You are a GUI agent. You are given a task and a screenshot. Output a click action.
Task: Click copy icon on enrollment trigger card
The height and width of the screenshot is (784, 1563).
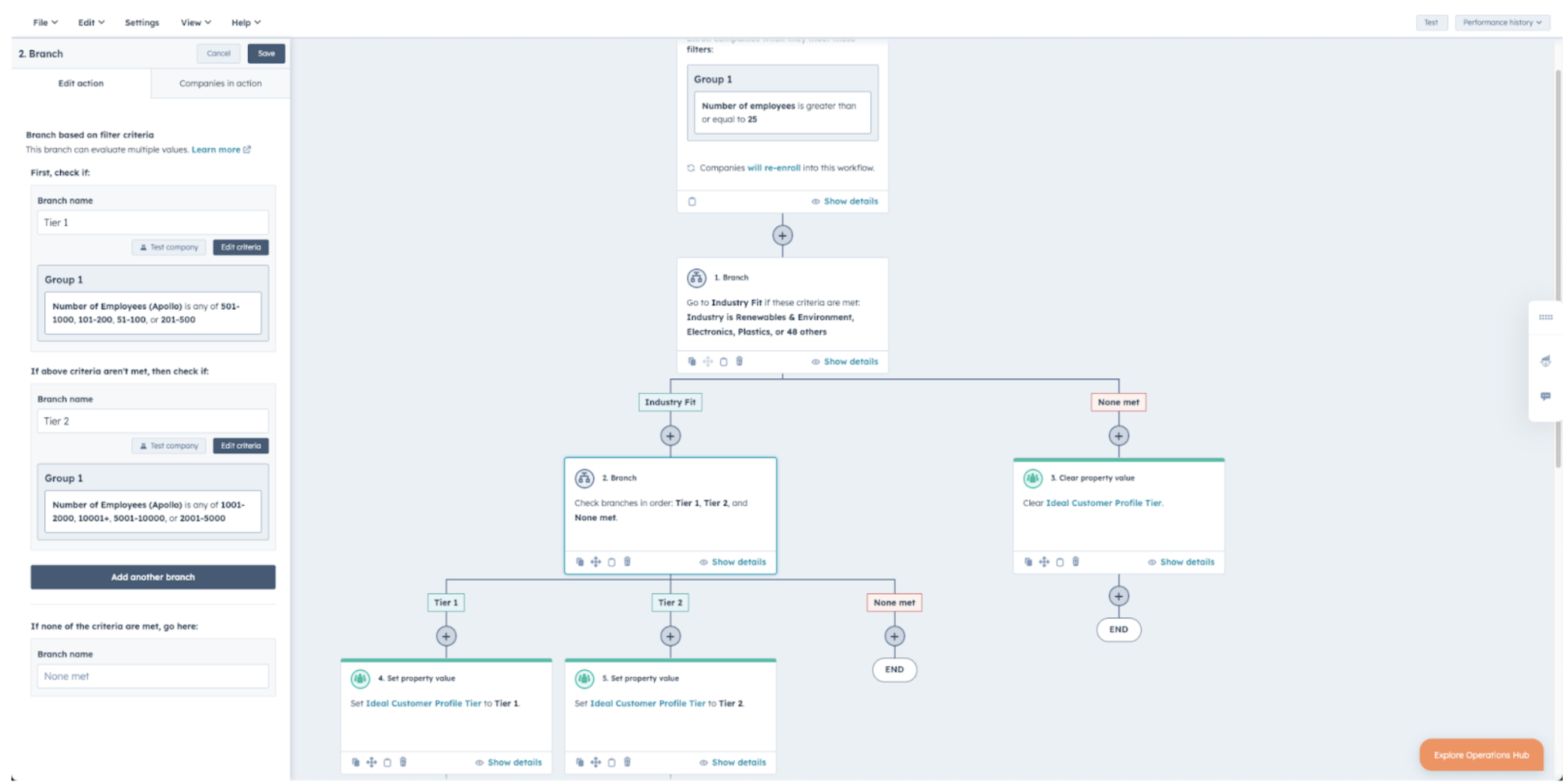point(692,201)
